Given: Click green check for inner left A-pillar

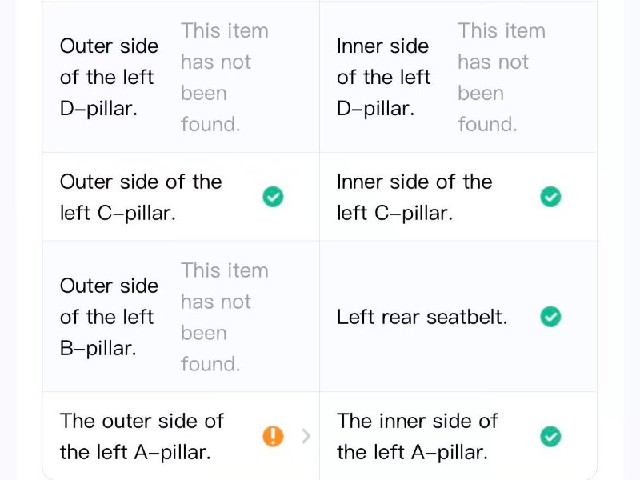Looking at the screenshot, I should 551,436.
